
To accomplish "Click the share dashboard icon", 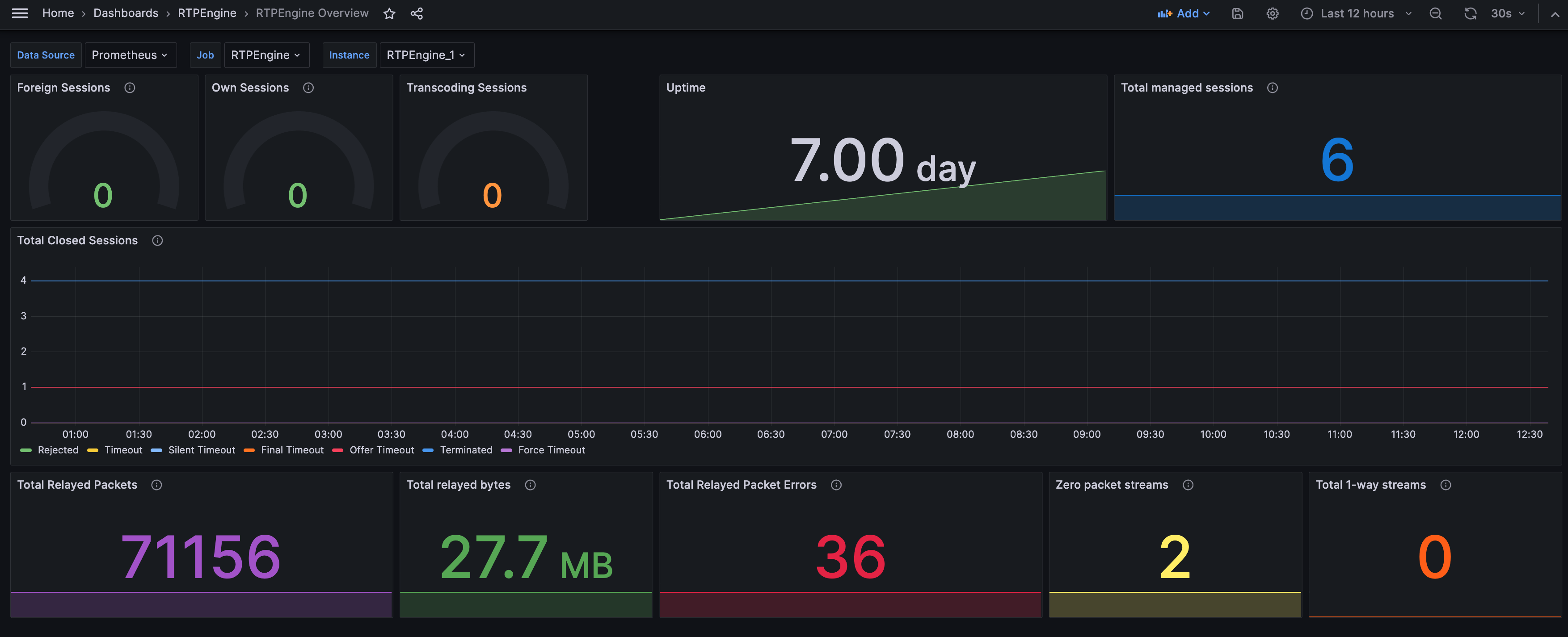I will 417,13.
